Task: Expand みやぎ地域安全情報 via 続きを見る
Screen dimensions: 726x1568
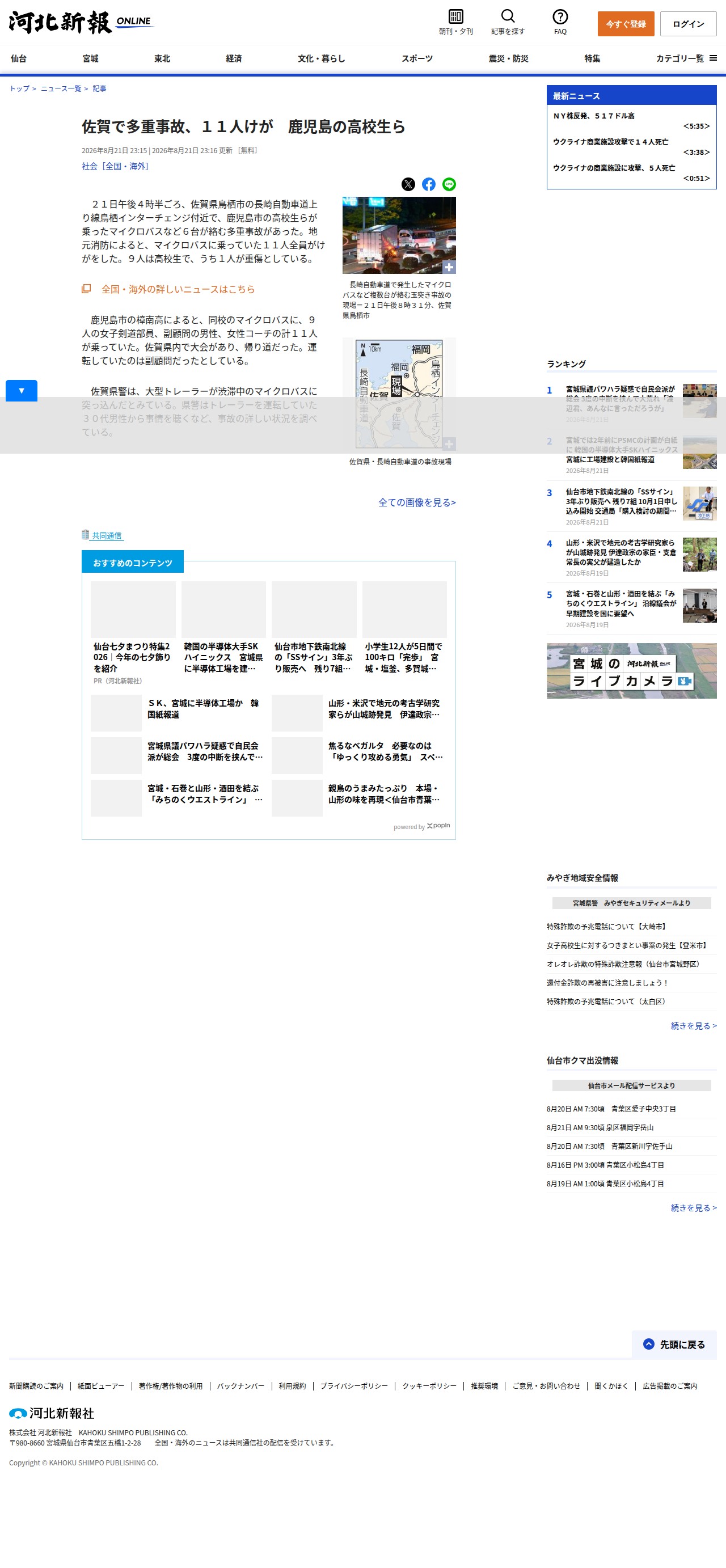Action: 693,1026
